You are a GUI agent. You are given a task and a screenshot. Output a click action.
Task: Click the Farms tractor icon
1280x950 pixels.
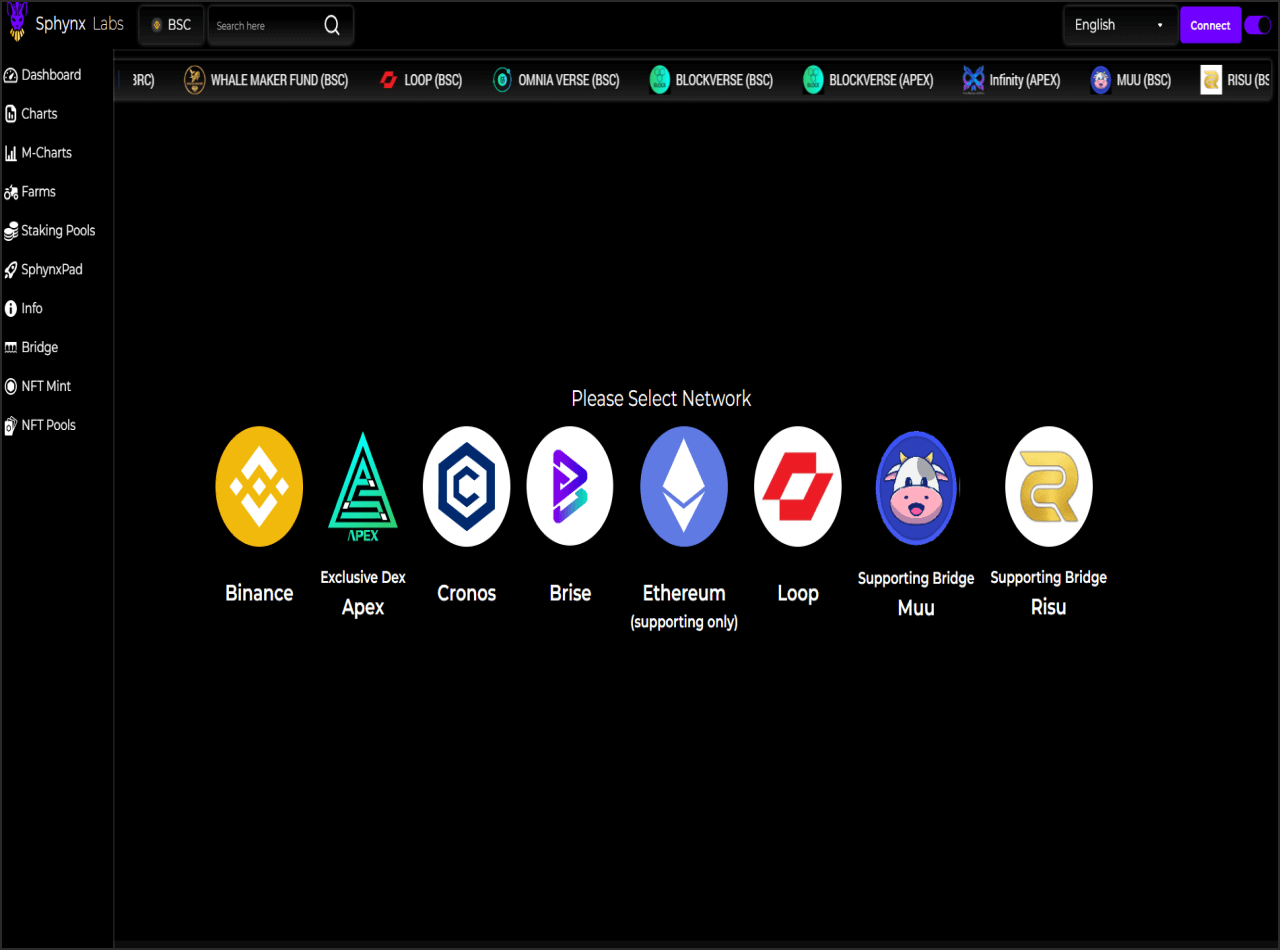pos(11,192)
